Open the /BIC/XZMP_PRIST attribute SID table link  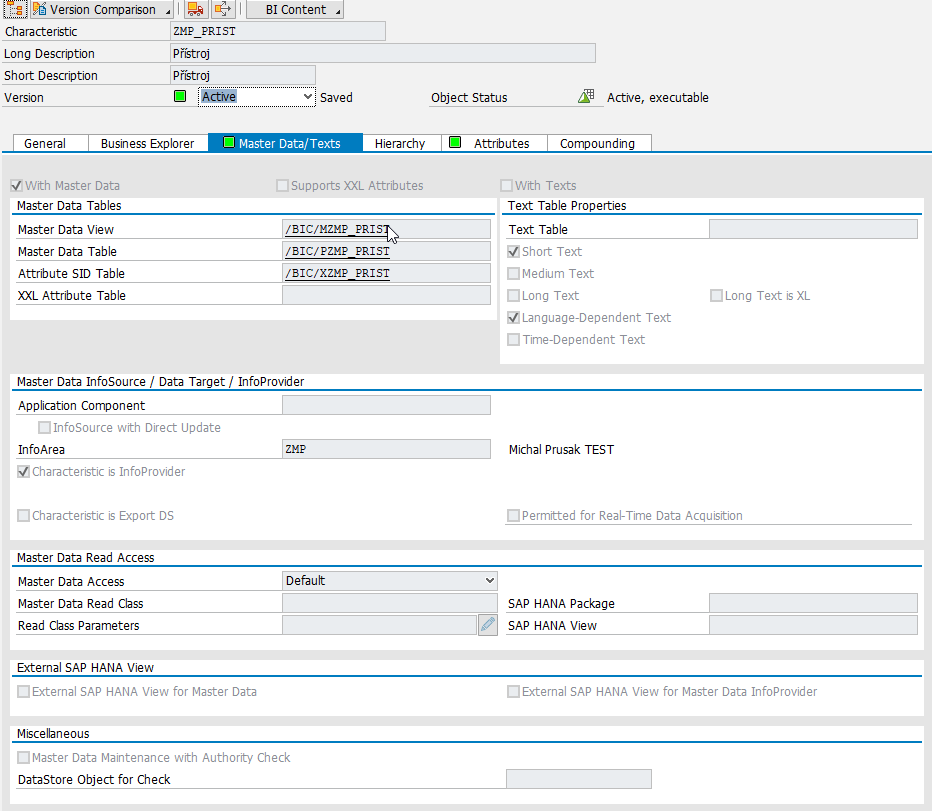pos(337,274)
